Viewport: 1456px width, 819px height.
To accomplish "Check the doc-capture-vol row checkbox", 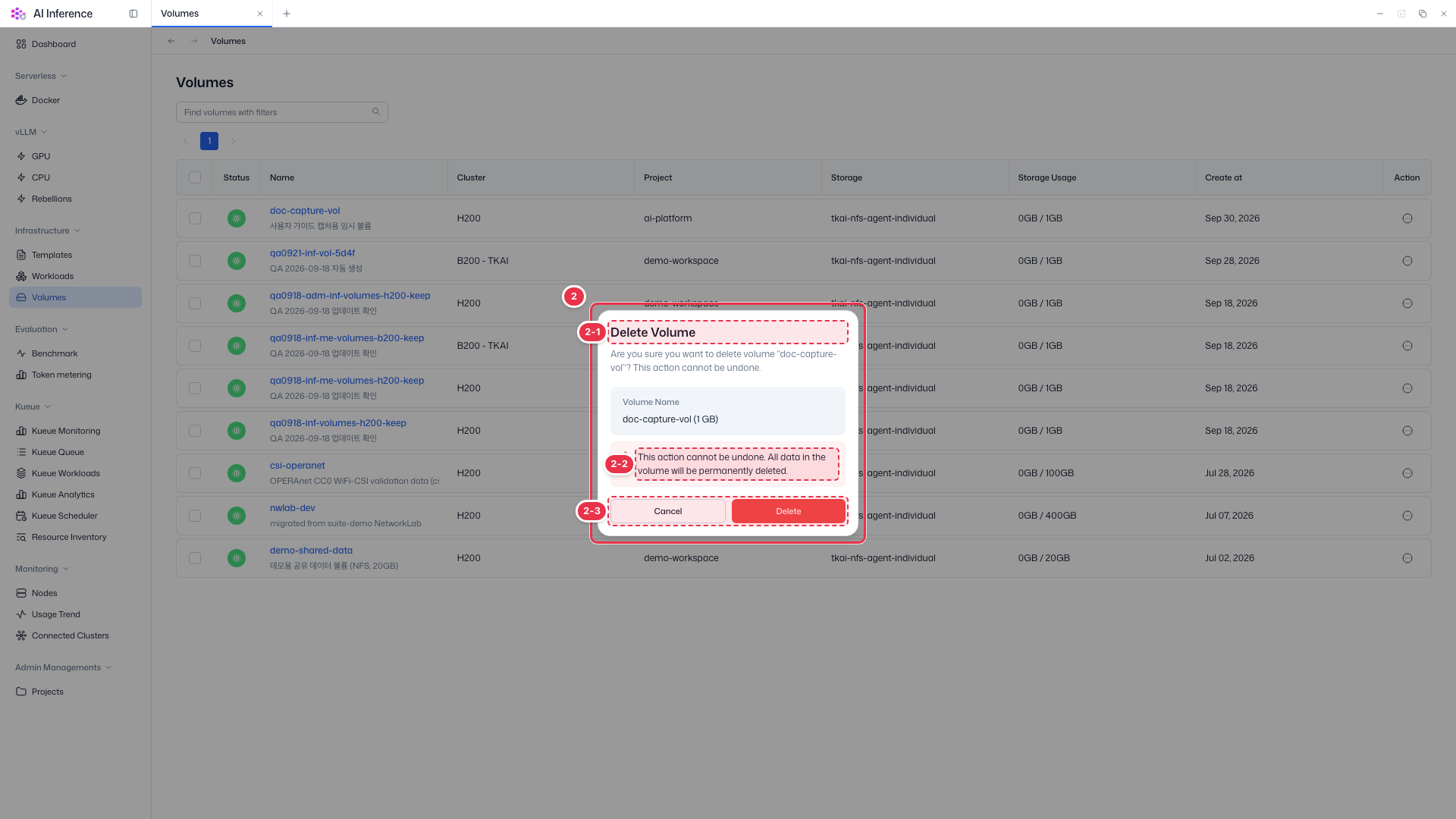I will coord(195,218).
